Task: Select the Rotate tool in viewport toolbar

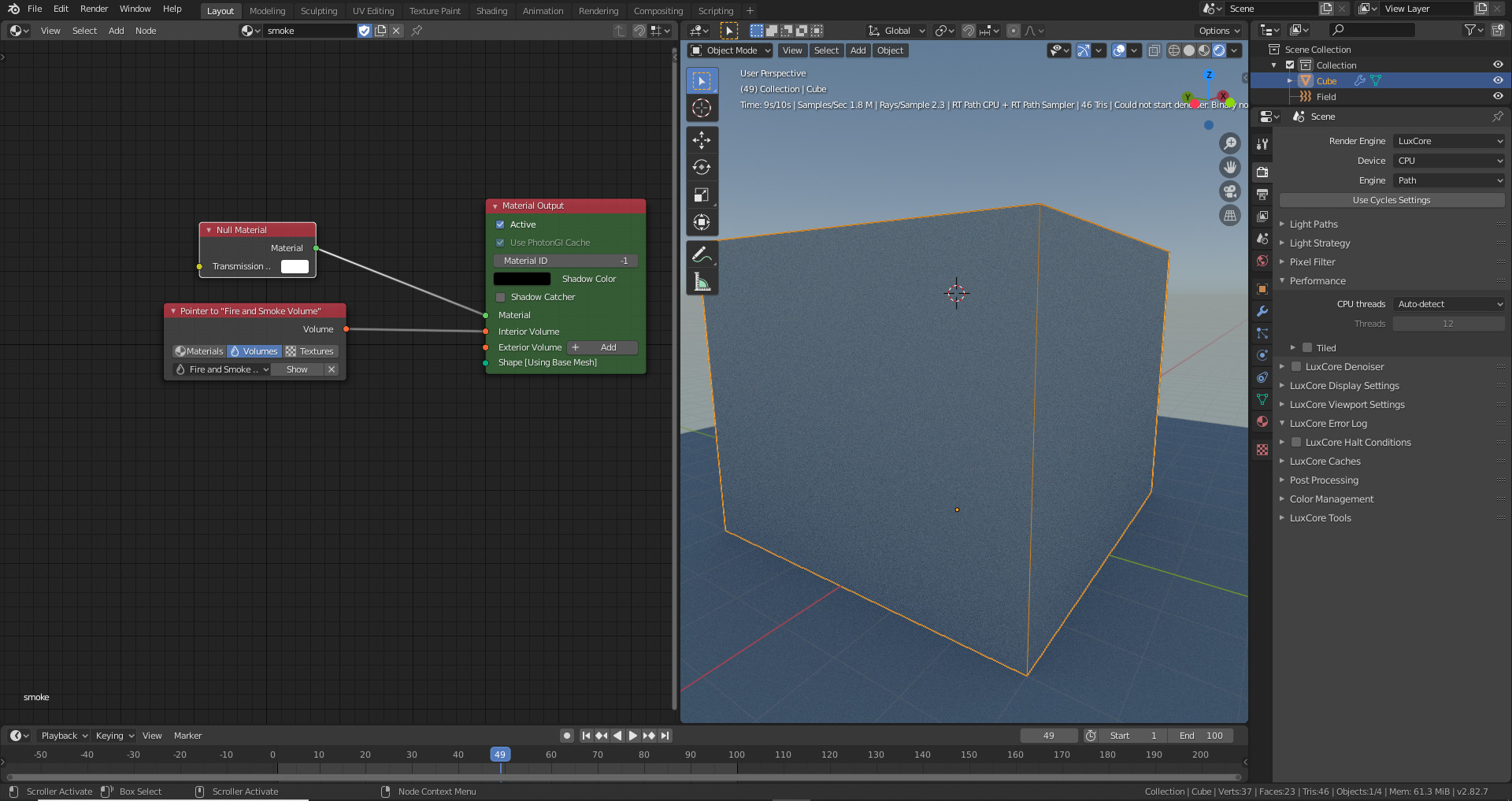Action: pos(701,167)
